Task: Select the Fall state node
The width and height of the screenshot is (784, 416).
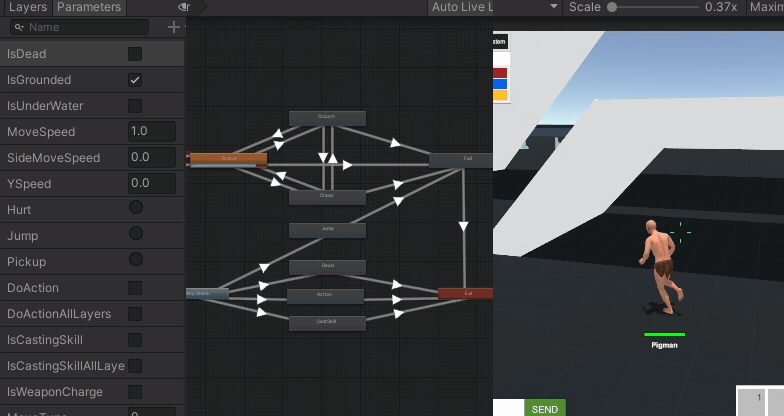Action: tap(461, 160)
